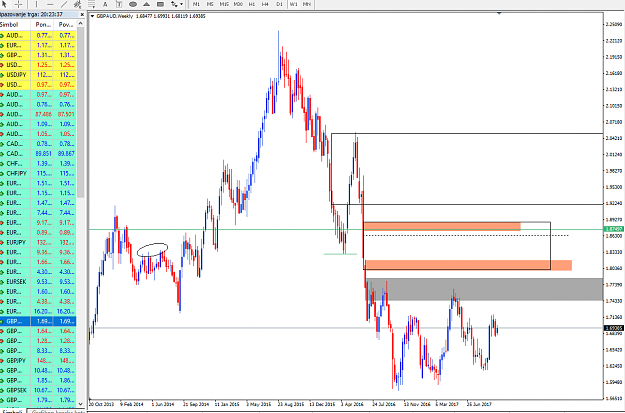625x413 pixels.
Task: Switch chart to H1 timeframe
Action: pos(252,4)
